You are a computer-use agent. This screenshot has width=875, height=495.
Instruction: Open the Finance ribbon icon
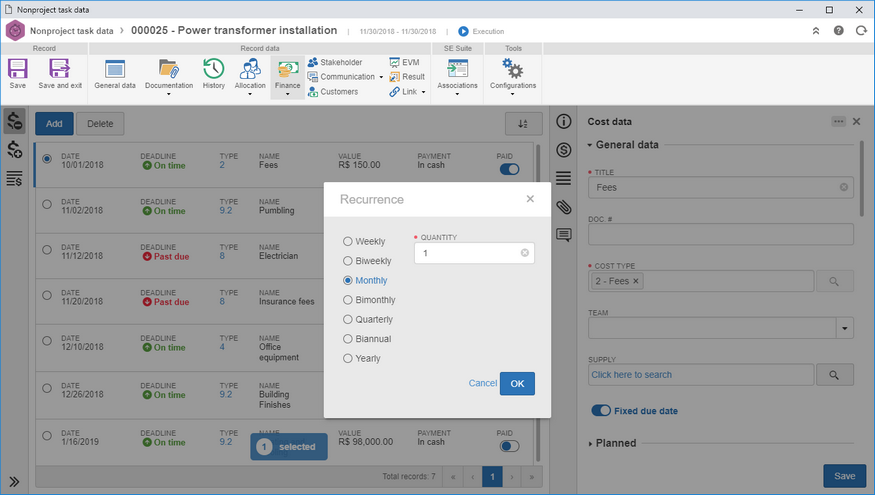[287, 70]
